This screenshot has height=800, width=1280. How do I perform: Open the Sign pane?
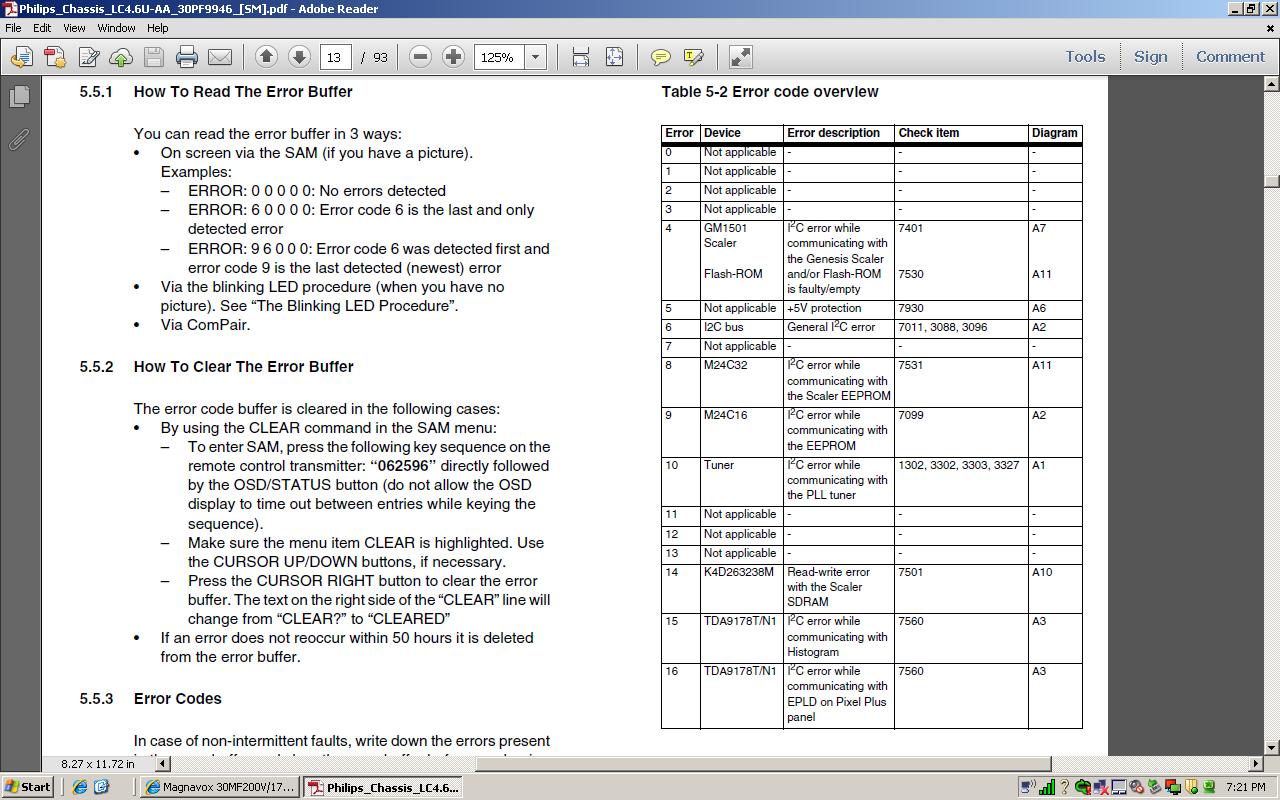[1150, 57]
